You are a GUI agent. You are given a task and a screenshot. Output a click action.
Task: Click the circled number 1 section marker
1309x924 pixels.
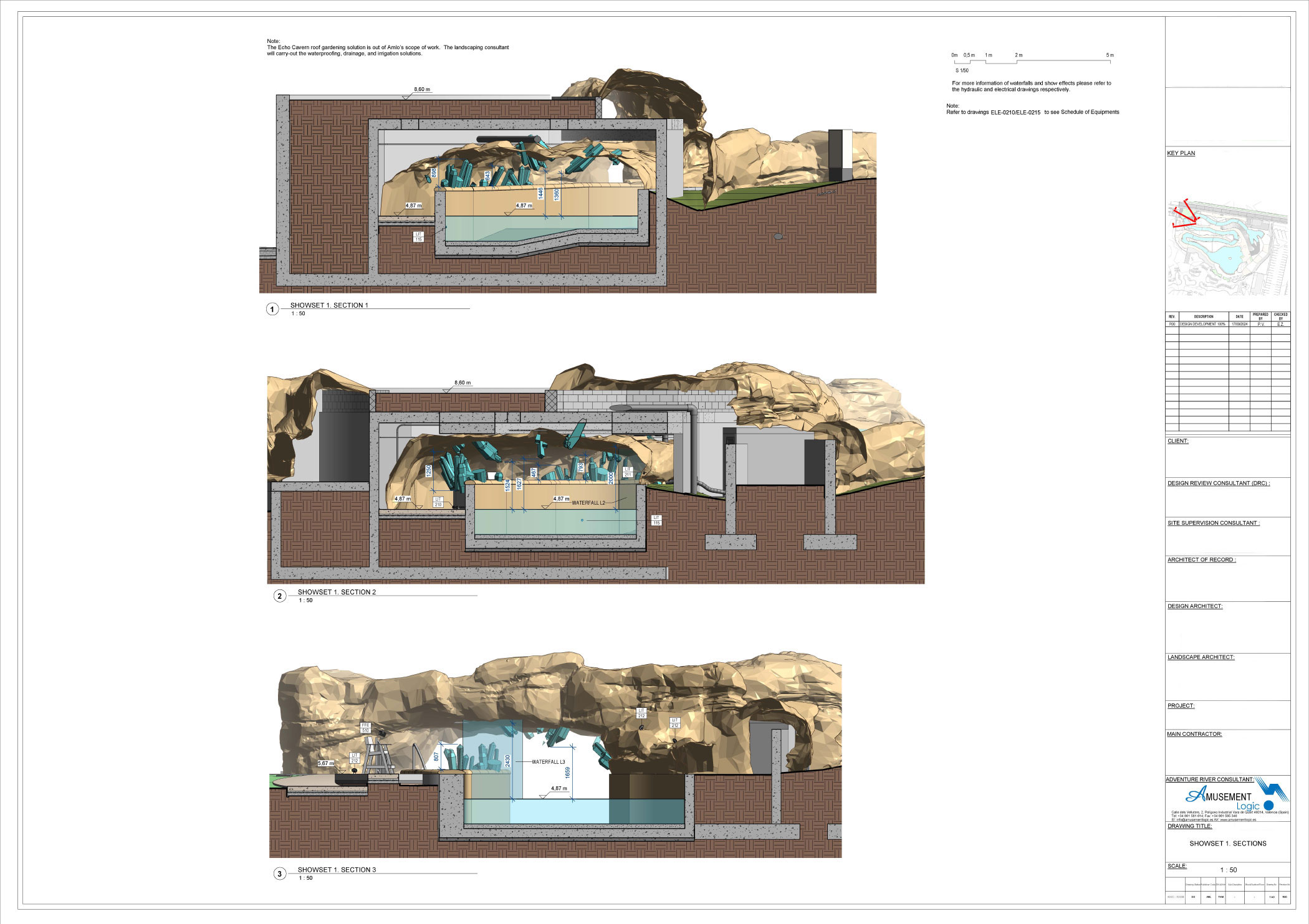(272, 309)
